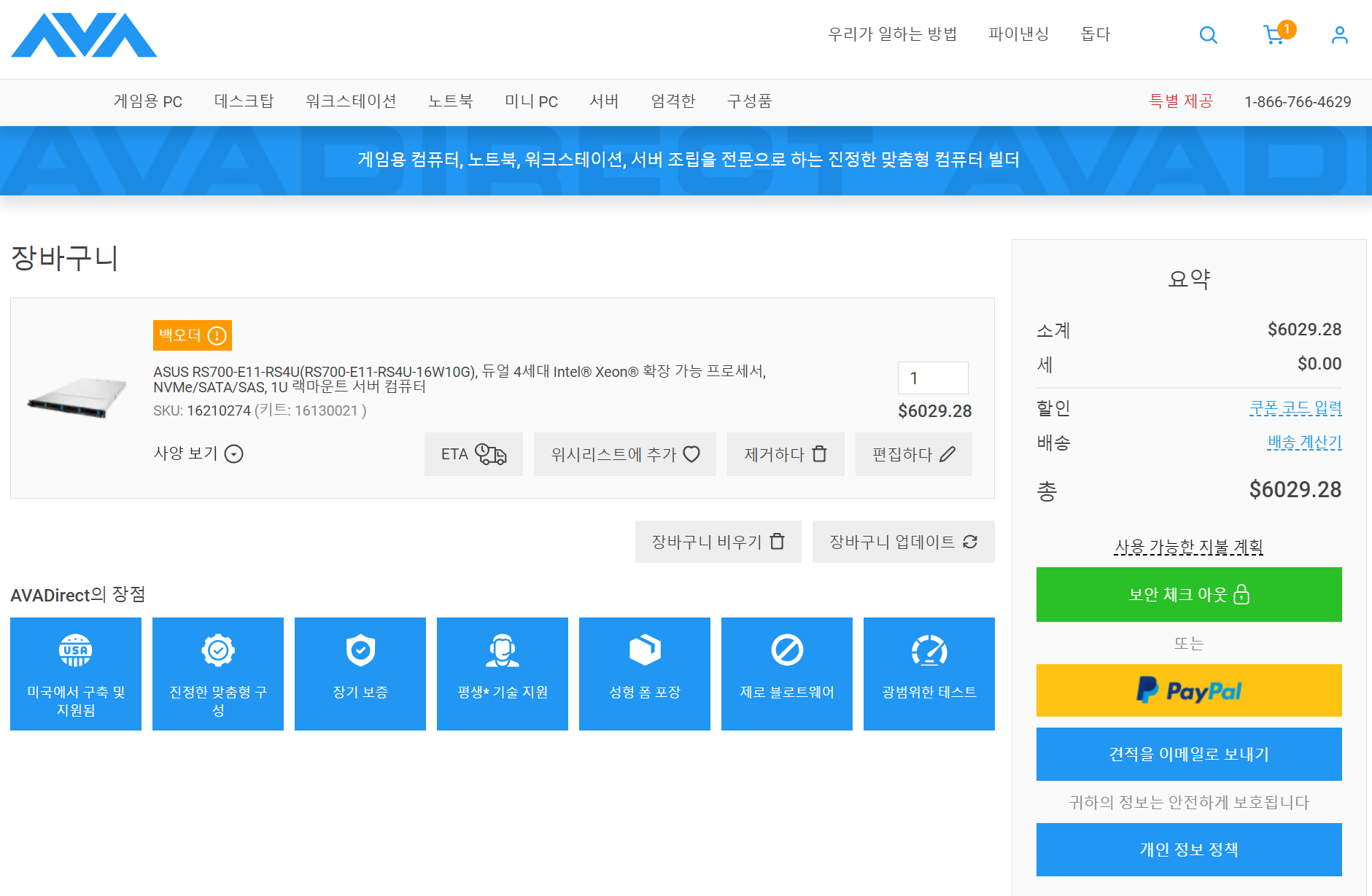This screenshot has width=1372, height=896.
Task: Click the 총 total $6029.28 amount
Action: pos(1295,489)
